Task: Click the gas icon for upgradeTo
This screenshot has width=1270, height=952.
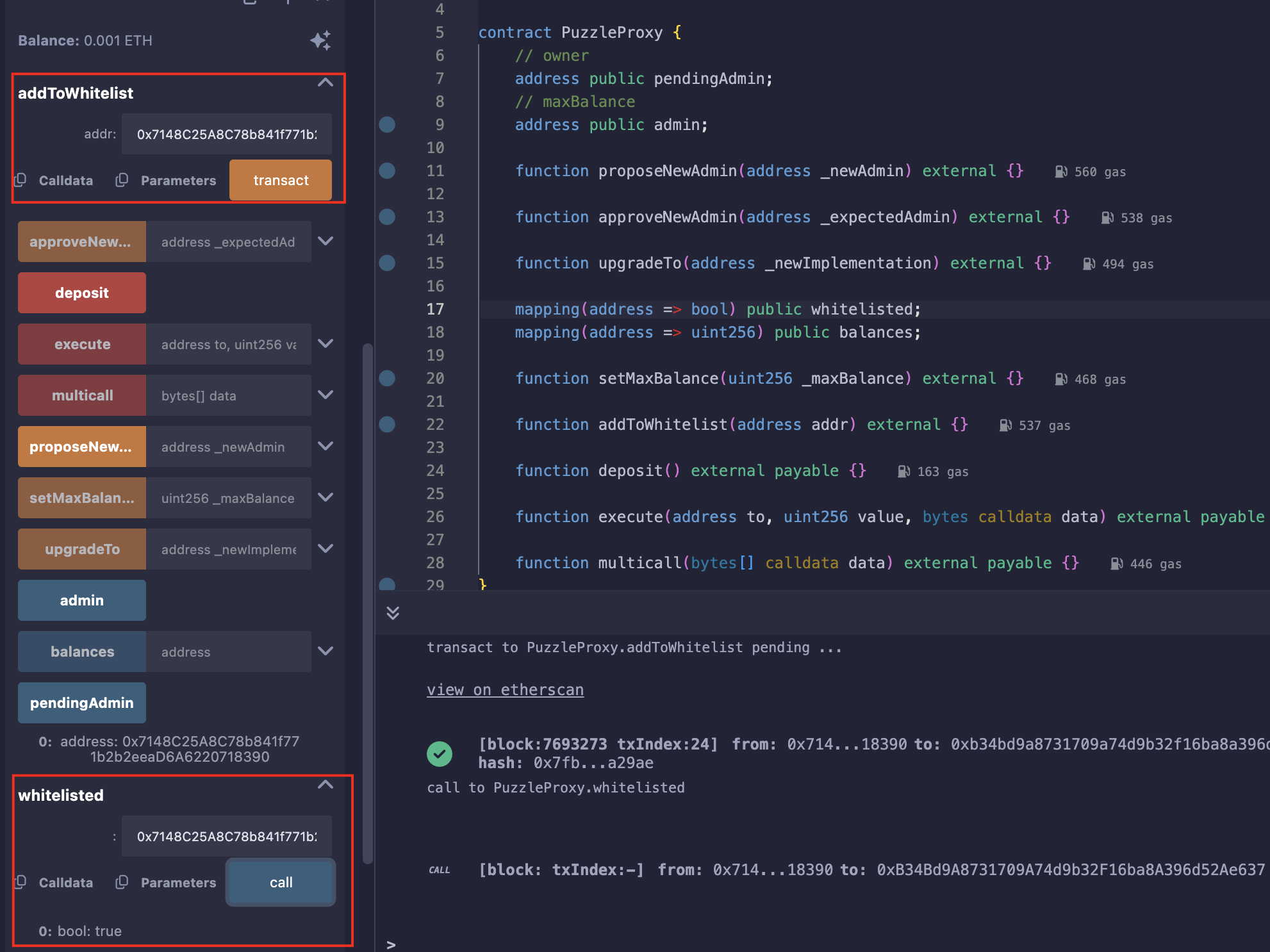Action: click(1089, 264)
